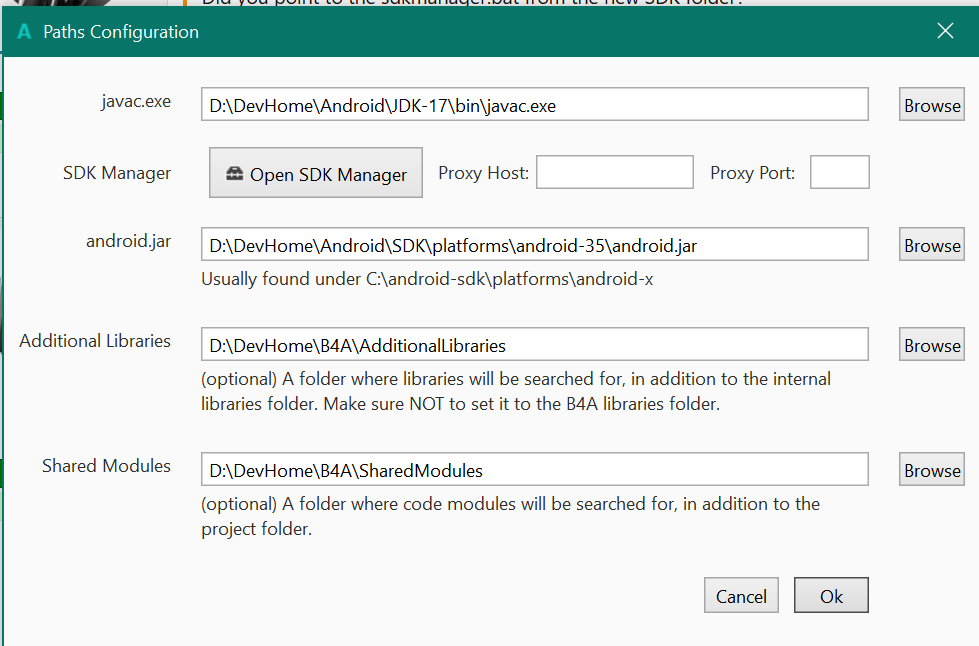The height and width of the screenshot is (646, 979).
Task: Click the 'Shared Modules' label
Action: 106,466
